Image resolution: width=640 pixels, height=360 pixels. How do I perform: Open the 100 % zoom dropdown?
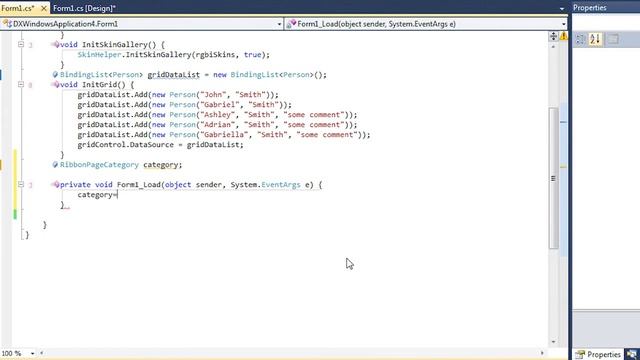pyautogui.click(x=32, y=353)
